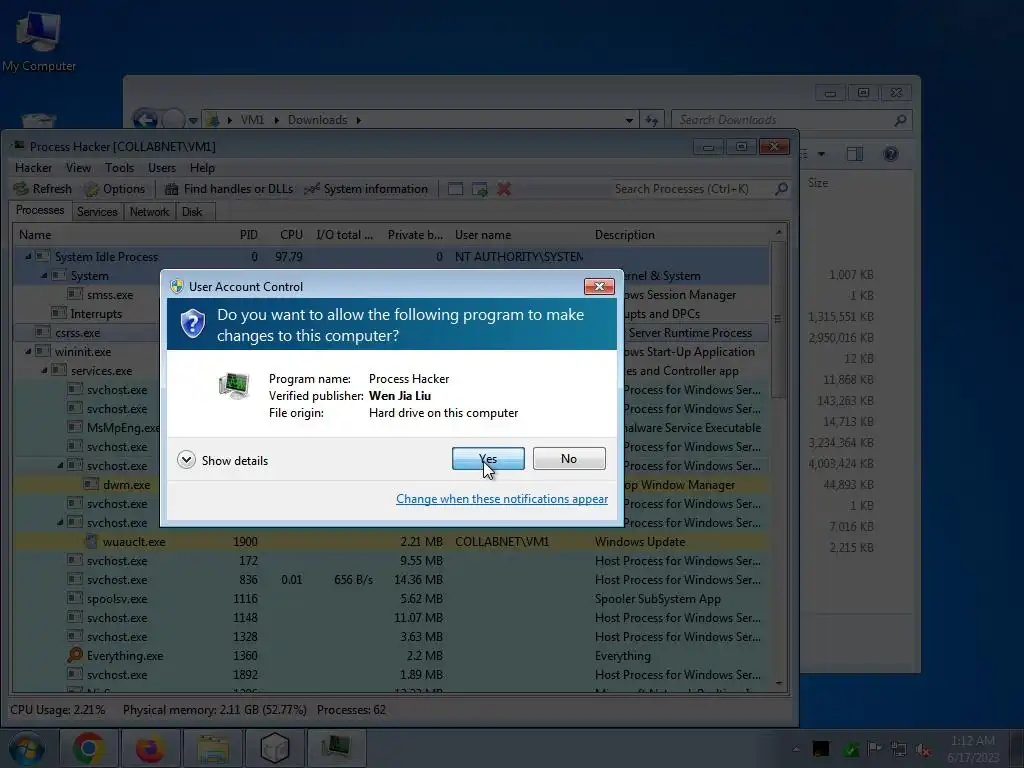Screen dimensions: 1024x768
Task: Click the UAC shield question icon
Action: coord(193,323)
